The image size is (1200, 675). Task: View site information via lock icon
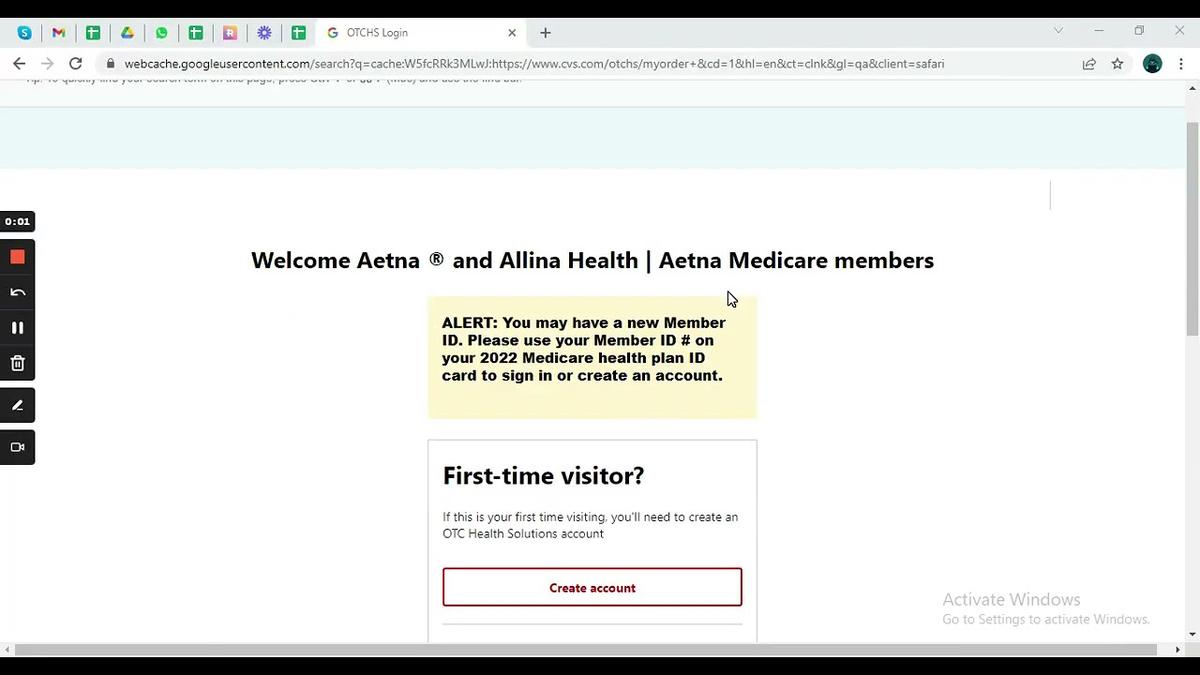coord(111,63)
